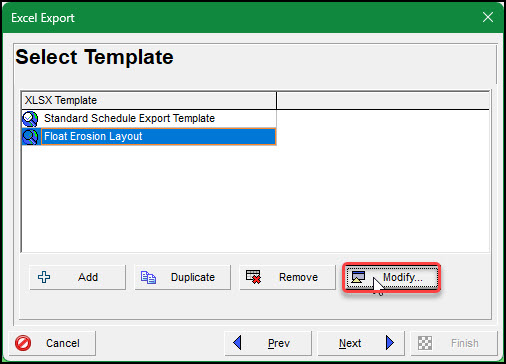Click the Duplicate template button
The width and height of the screenshot is (506, 364).
tap(182, 277)
